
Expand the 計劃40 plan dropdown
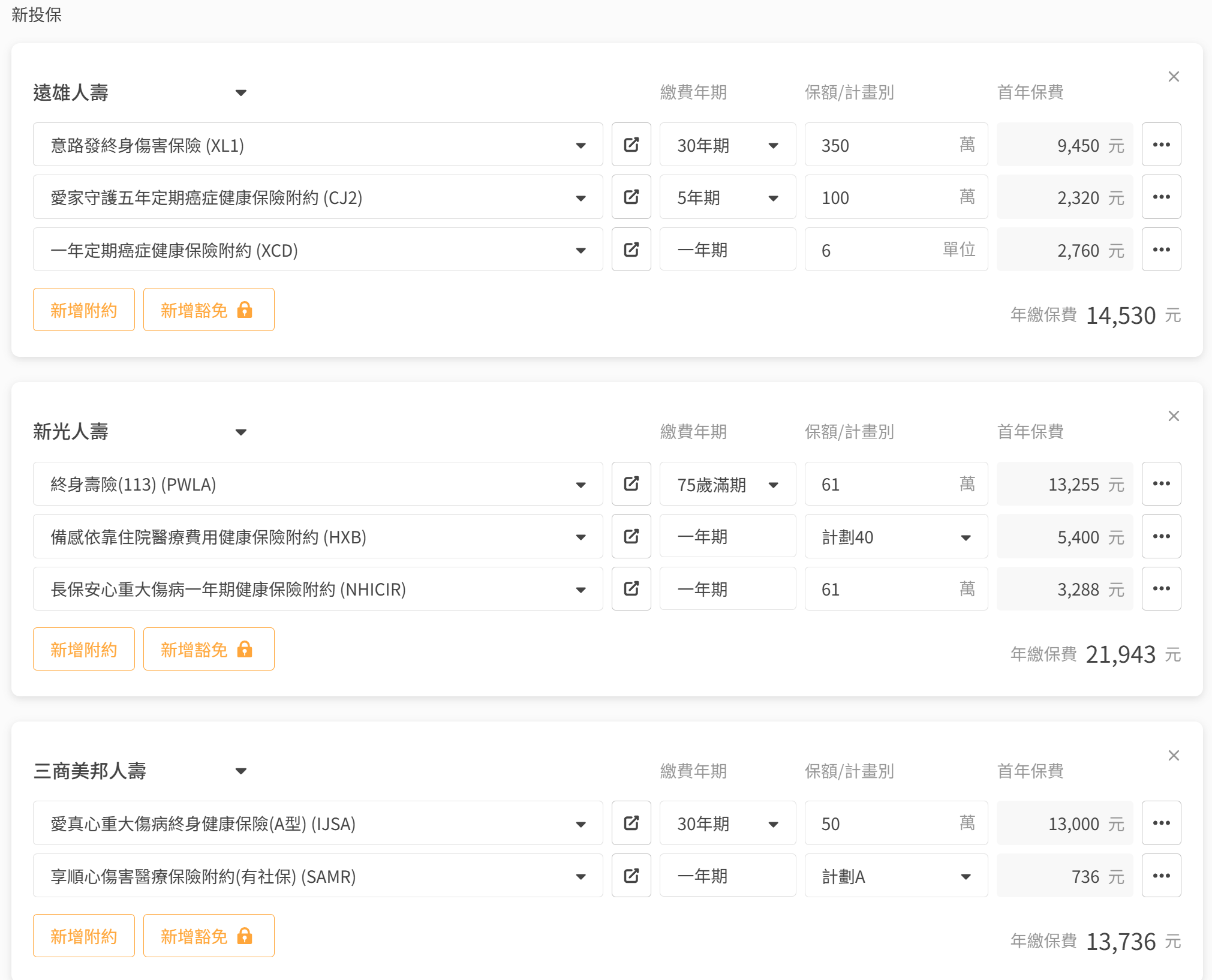(x=896, y=537)
